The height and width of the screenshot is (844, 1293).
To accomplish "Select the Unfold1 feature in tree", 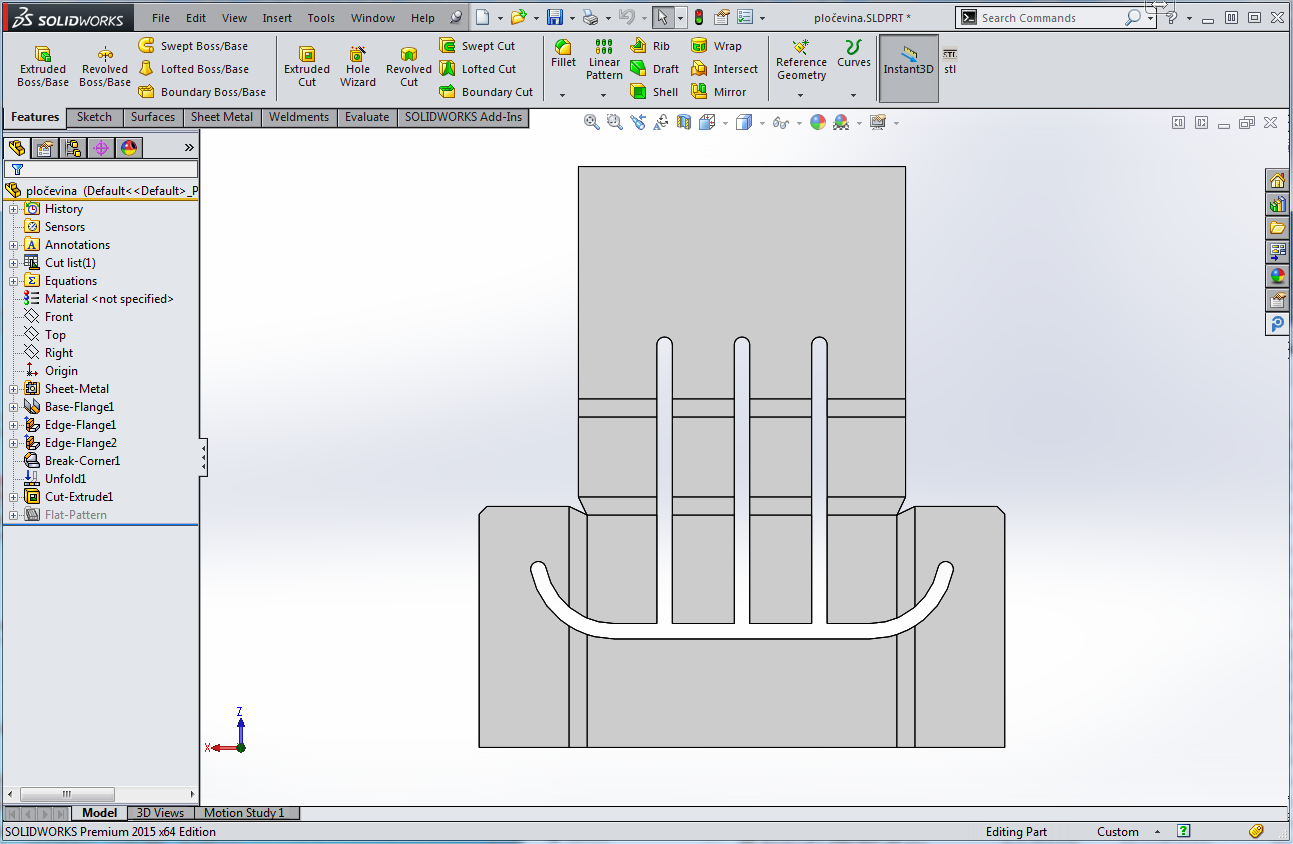I will (x=65, y=479).
